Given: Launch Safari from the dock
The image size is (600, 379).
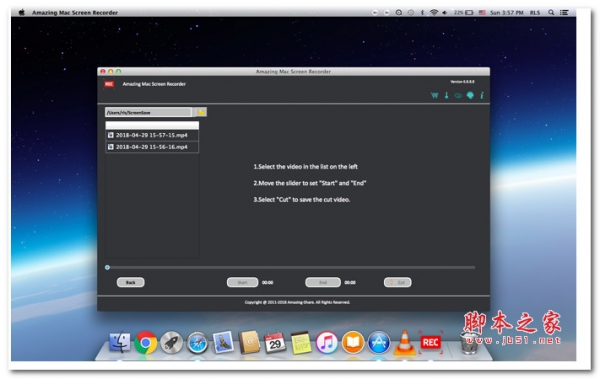Looking at the screenshot, I should (x=197, y=343).
